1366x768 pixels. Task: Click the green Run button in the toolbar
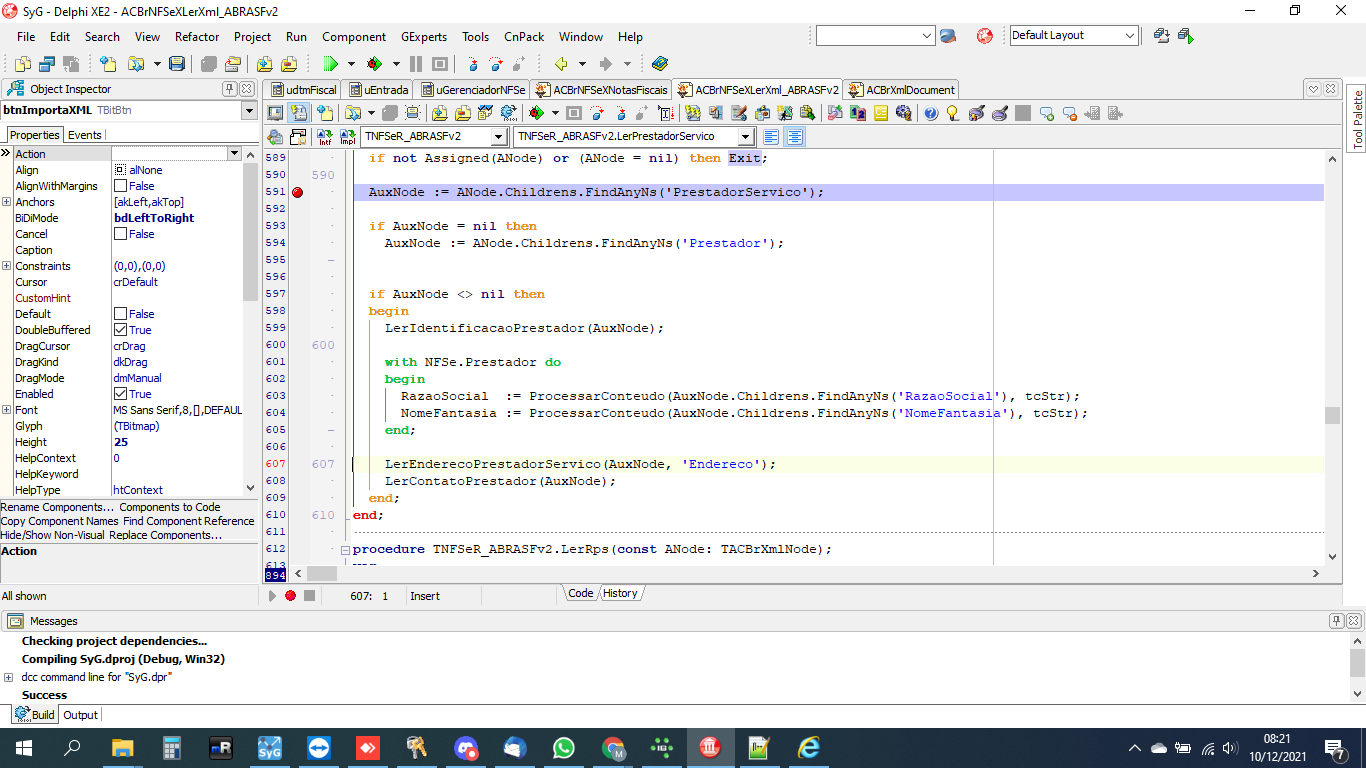[330, 64]
